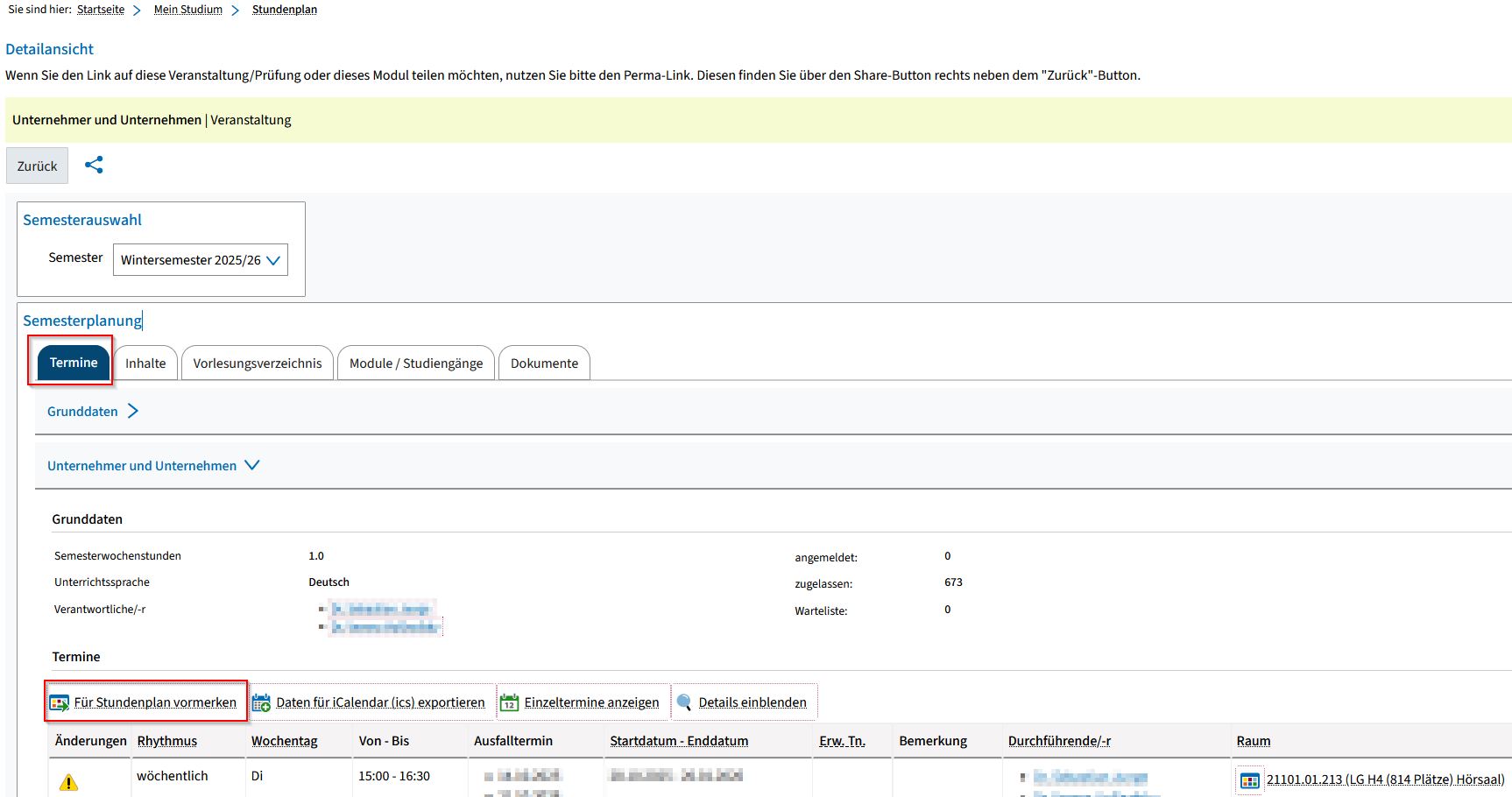Click the Detailansicht heading
This screenshot has width=1512, height=797.
[x=49, y=49]
